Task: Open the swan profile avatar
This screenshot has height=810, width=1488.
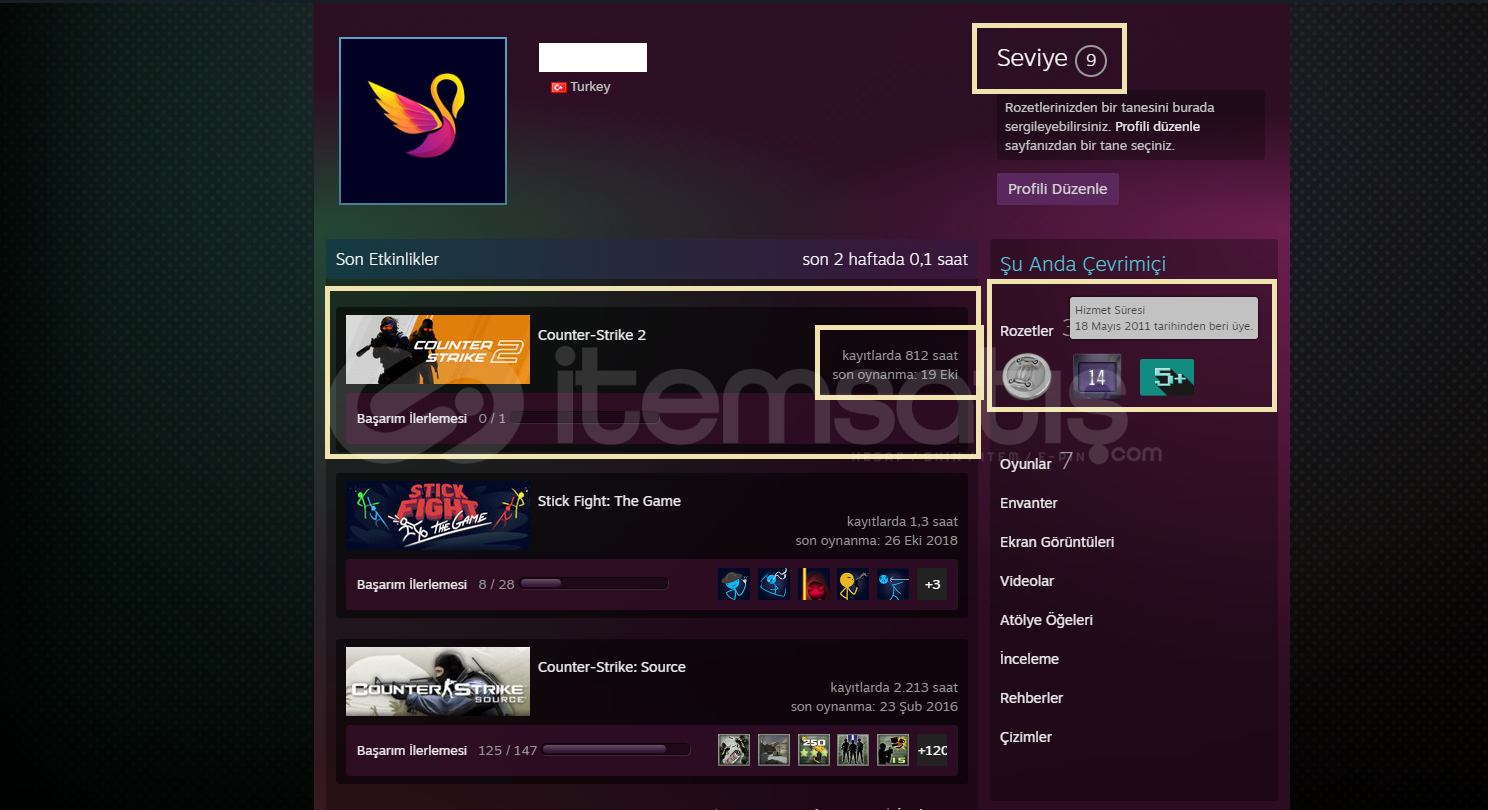Action: (x=423, y=120)
